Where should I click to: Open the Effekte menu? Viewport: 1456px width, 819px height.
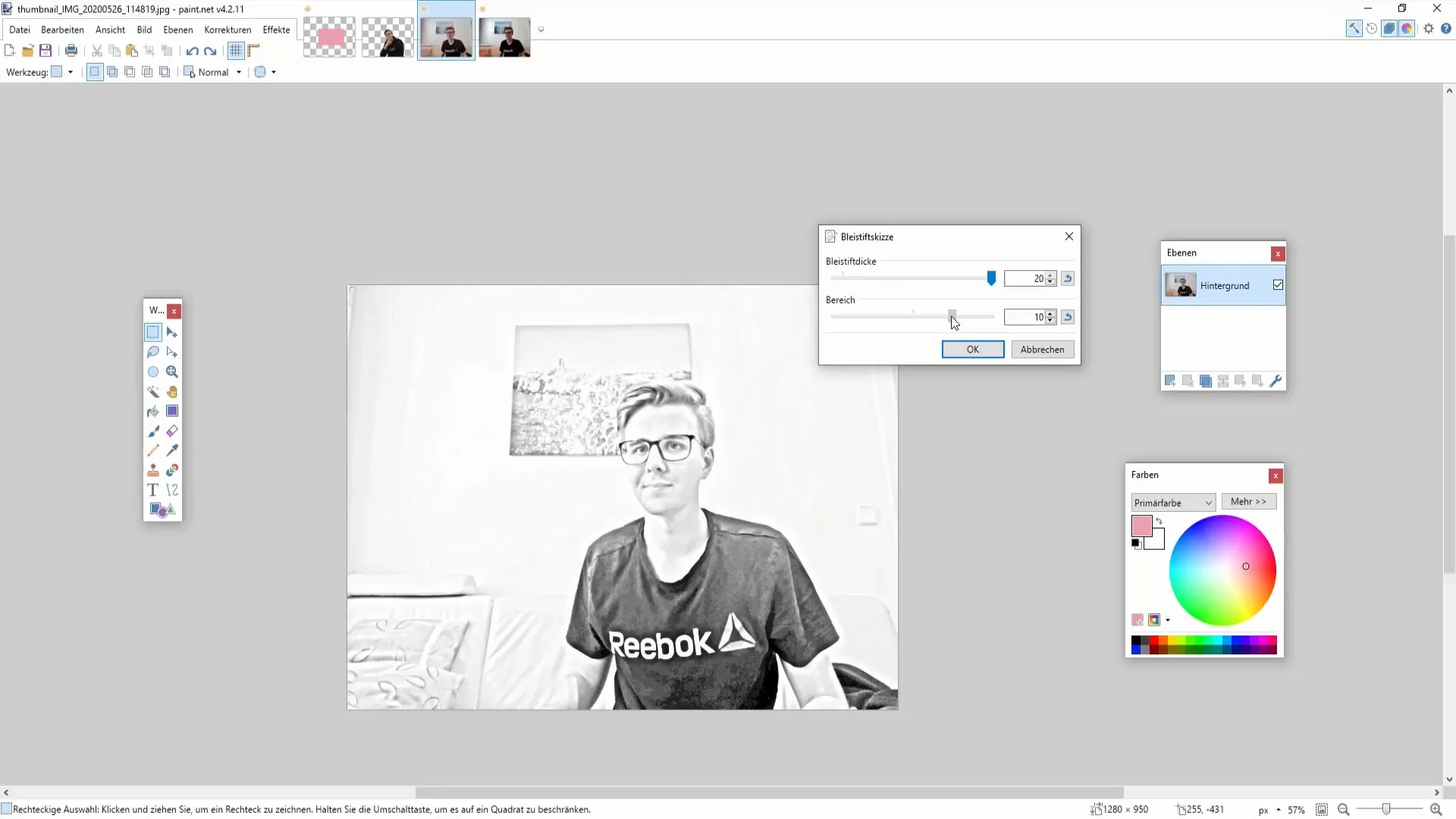(276, 30)
